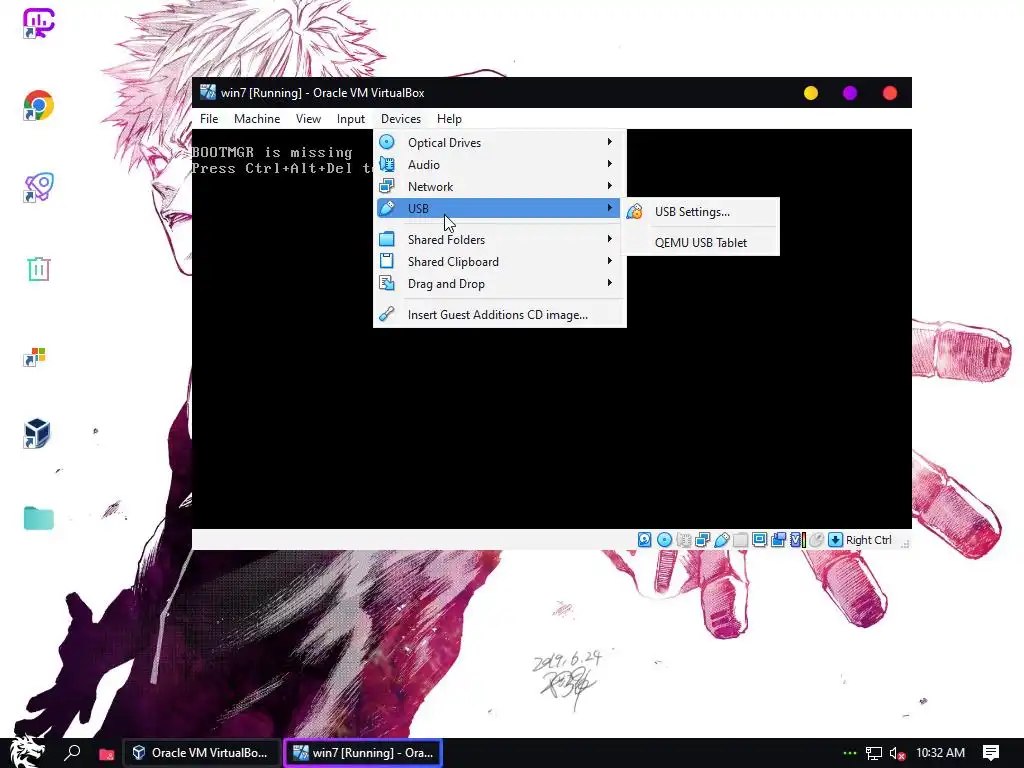Click the Right Ctrl host key label
Screen dimensions: 1024x768
(869, 540)
